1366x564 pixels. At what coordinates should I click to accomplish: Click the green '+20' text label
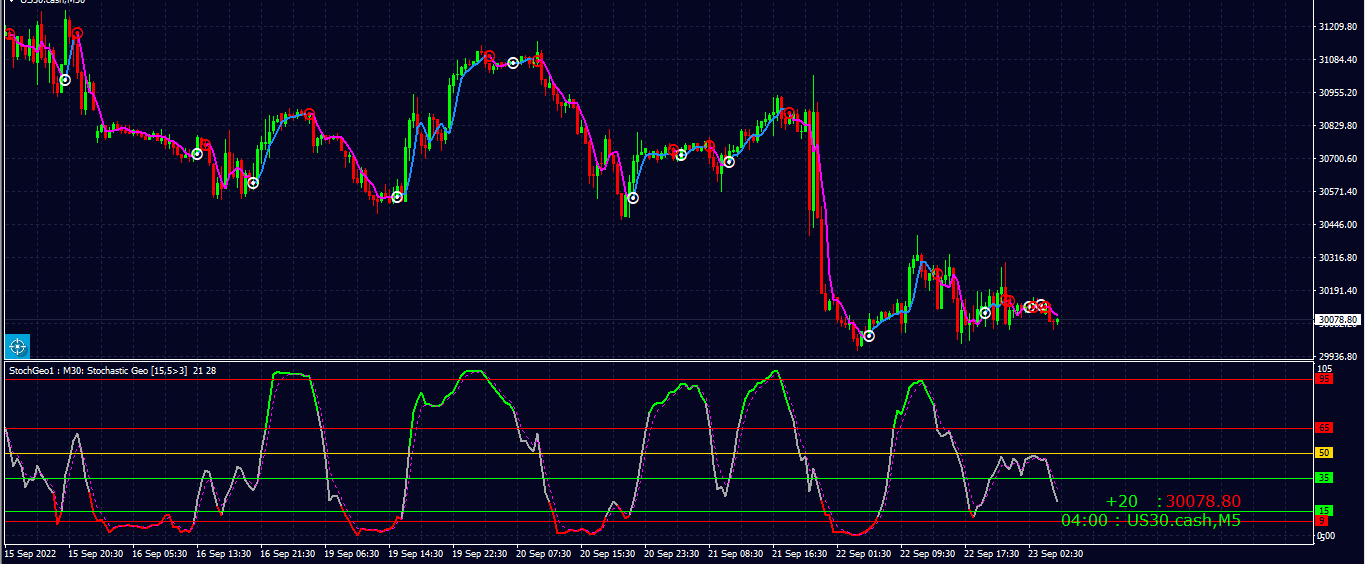point(1121,502)
